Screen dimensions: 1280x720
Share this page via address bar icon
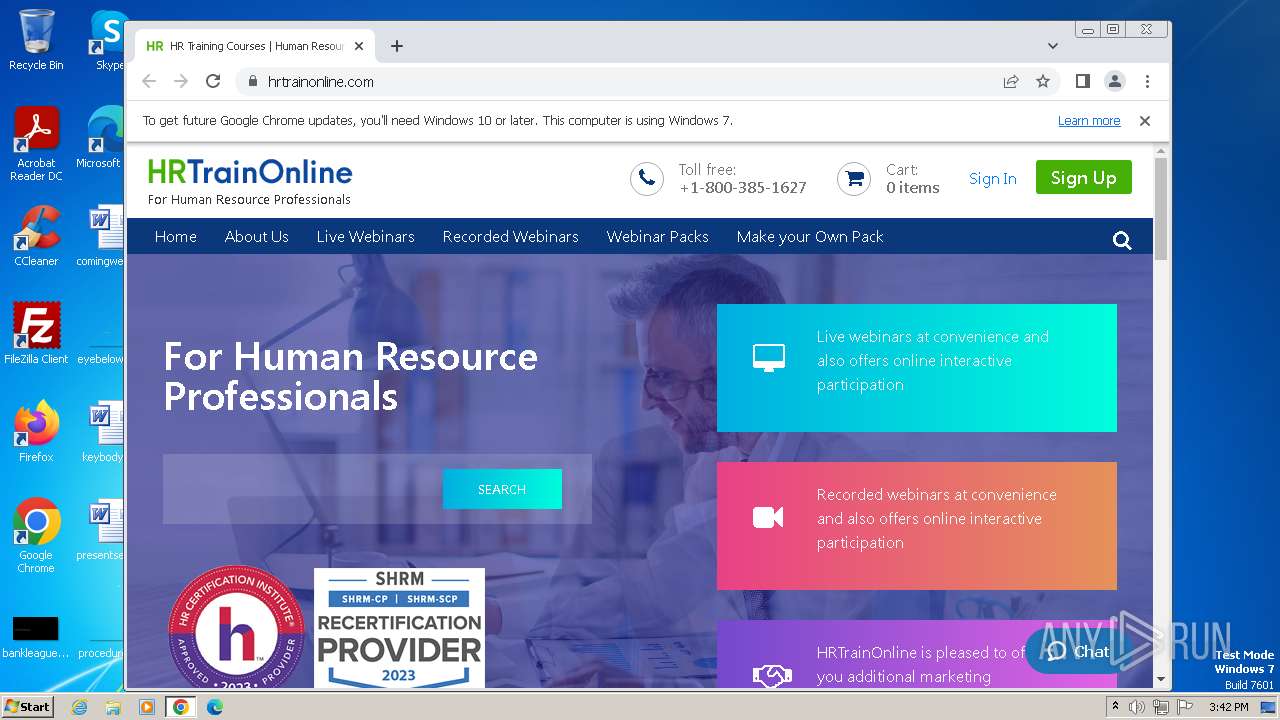click(x=1011, y=82)
